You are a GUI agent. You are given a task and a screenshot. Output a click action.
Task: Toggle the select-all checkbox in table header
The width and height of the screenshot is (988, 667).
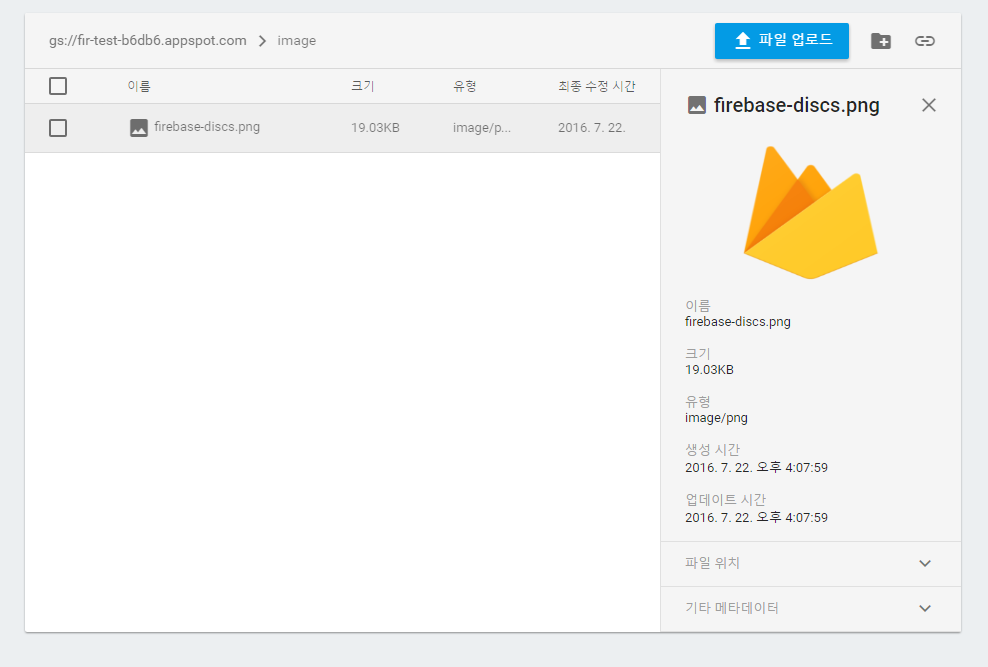tap(58, 86)
